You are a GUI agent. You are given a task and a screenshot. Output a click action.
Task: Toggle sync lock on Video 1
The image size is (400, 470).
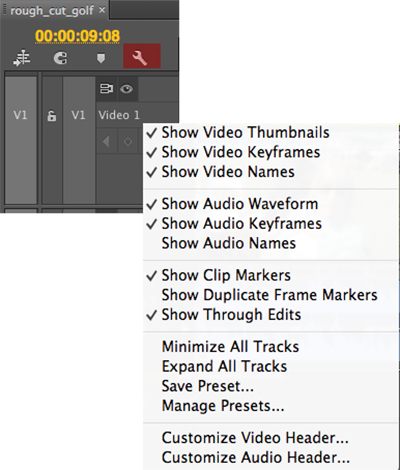tap(106, 89)
